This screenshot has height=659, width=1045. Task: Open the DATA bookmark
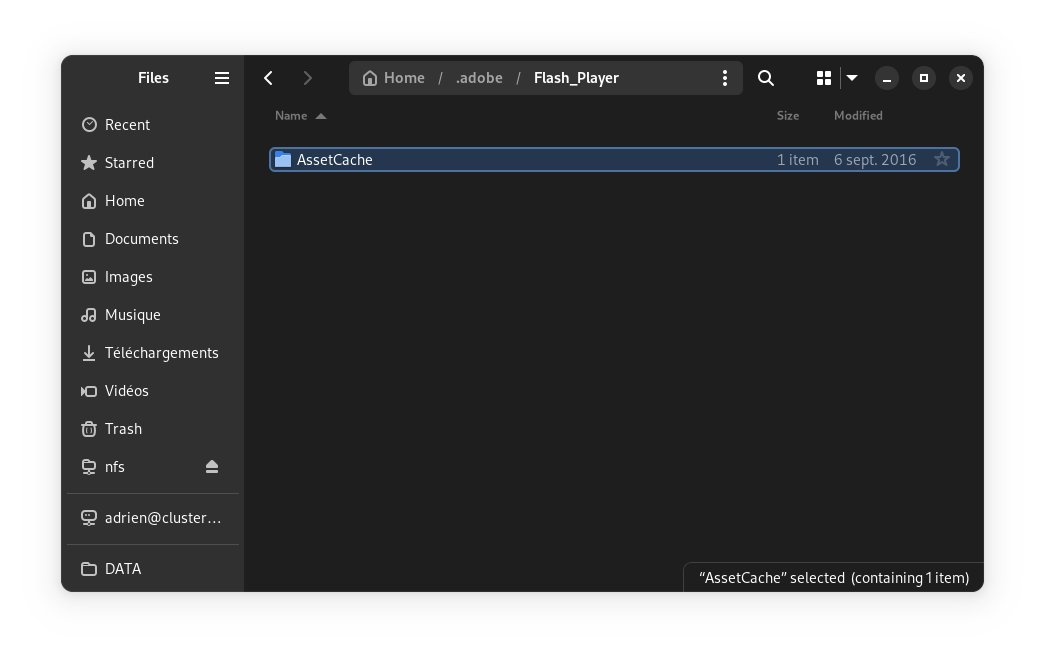(x=153, y=568)
